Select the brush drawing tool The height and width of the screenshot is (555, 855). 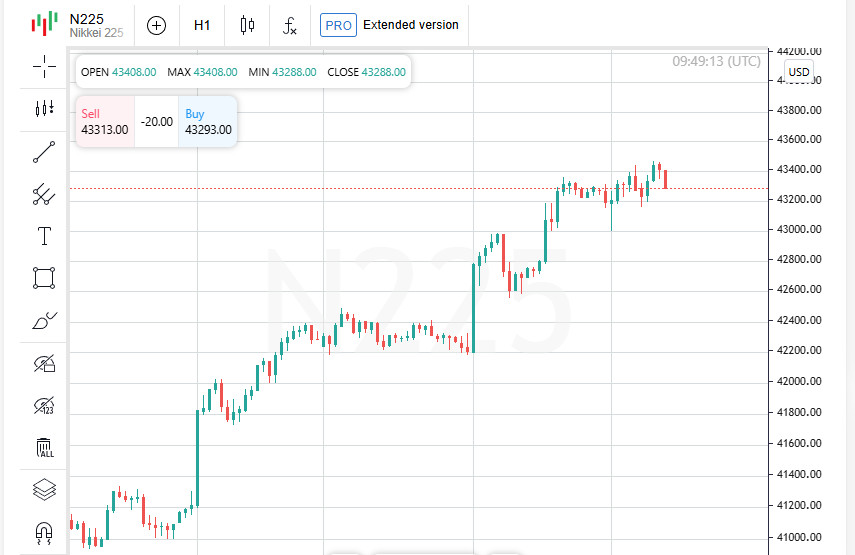(x=44, y=321)
